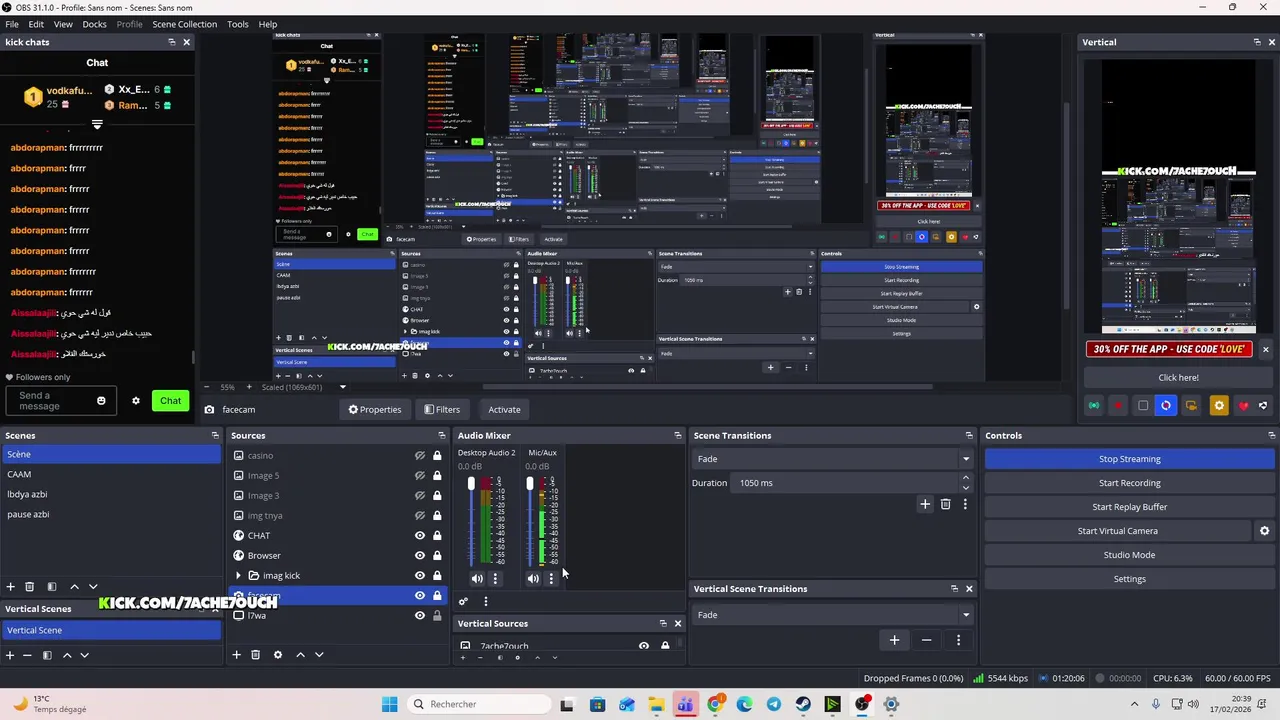Open Steam from the taskbar

(803, 704)
